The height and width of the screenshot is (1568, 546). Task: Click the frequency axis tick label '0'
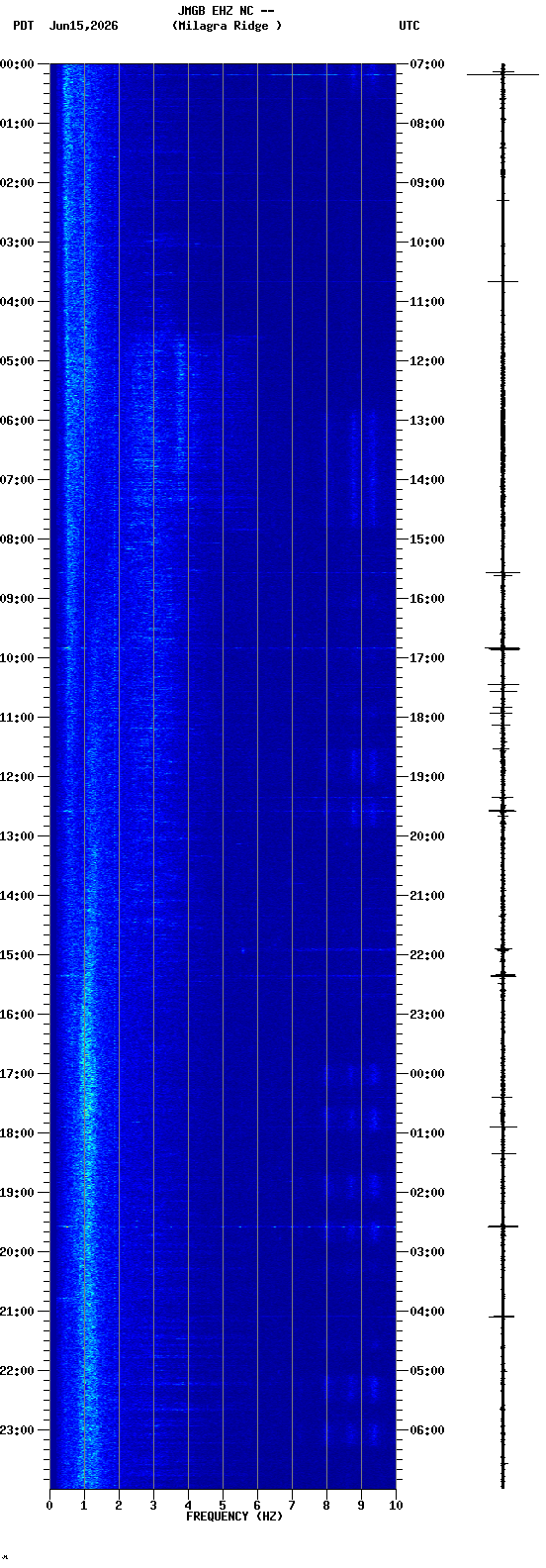[x=49, y=1506]
